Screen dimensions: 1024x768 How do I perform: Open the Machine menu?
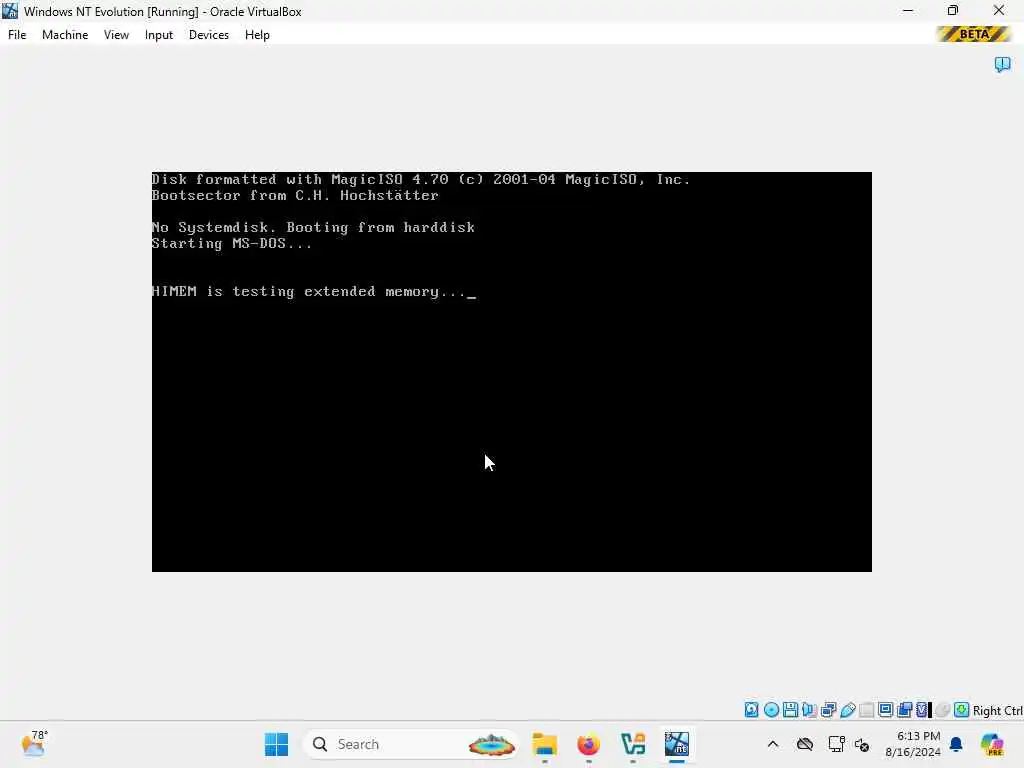[65, 35]
